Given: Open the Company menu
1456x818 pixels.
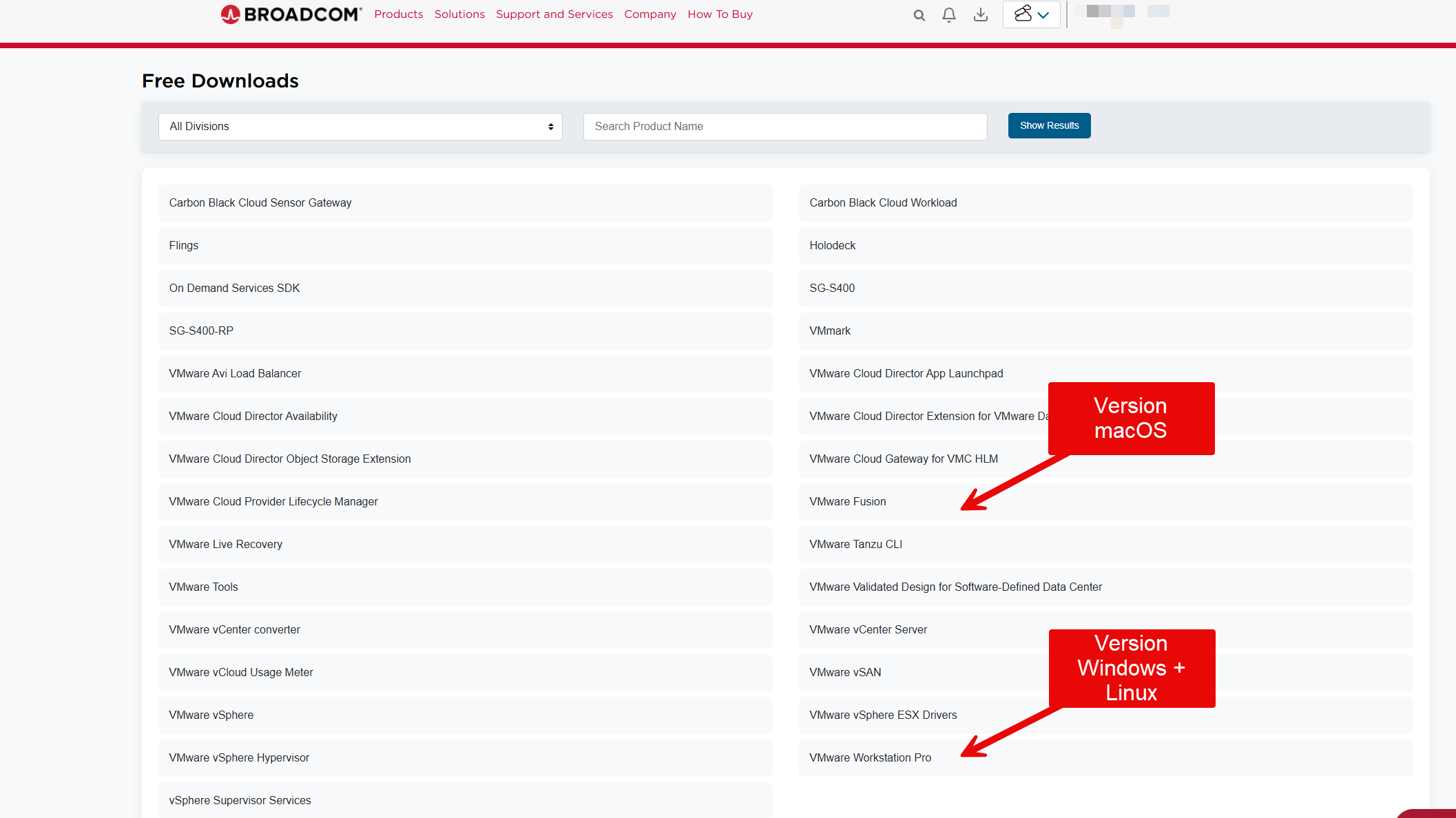Looking at the screenshot, I should click(x=650, y=14).
